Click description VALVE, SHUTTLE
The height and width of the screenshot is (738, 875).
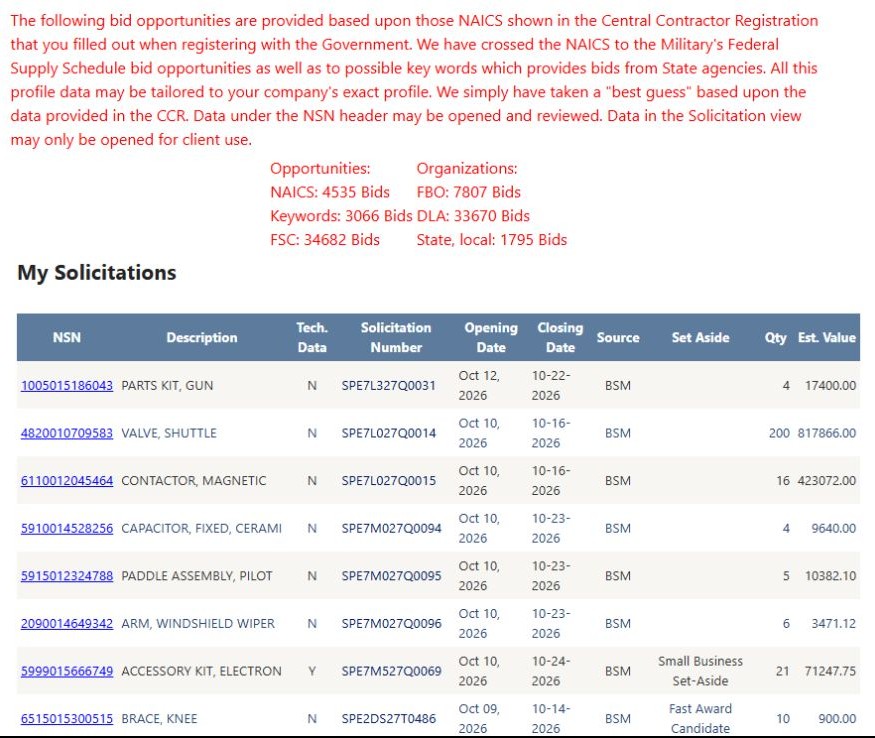click(x=169, y=433)
